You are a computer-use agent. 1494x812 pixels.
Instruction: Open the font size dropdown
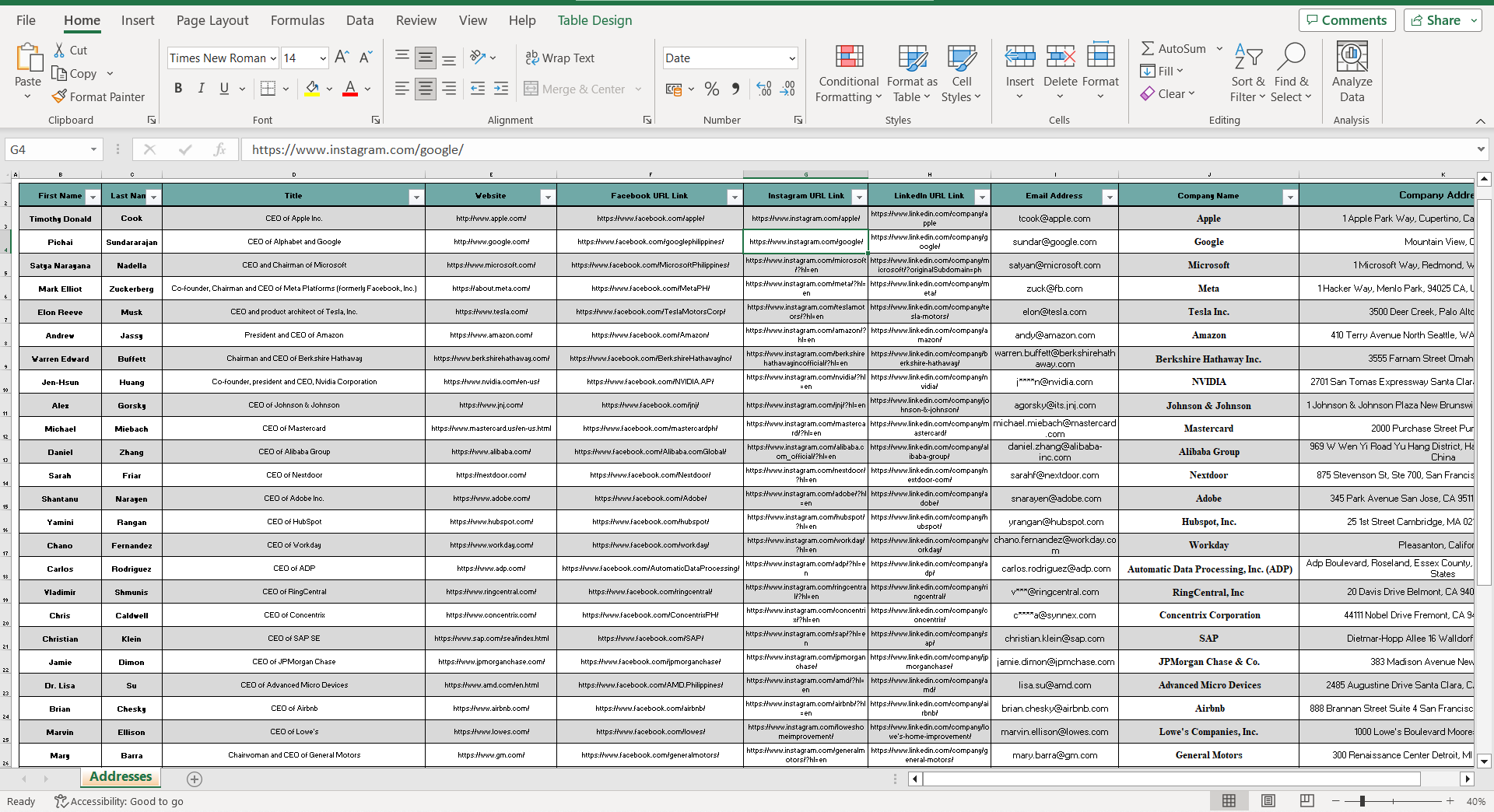pyautogui.click(x=323, y=58)
